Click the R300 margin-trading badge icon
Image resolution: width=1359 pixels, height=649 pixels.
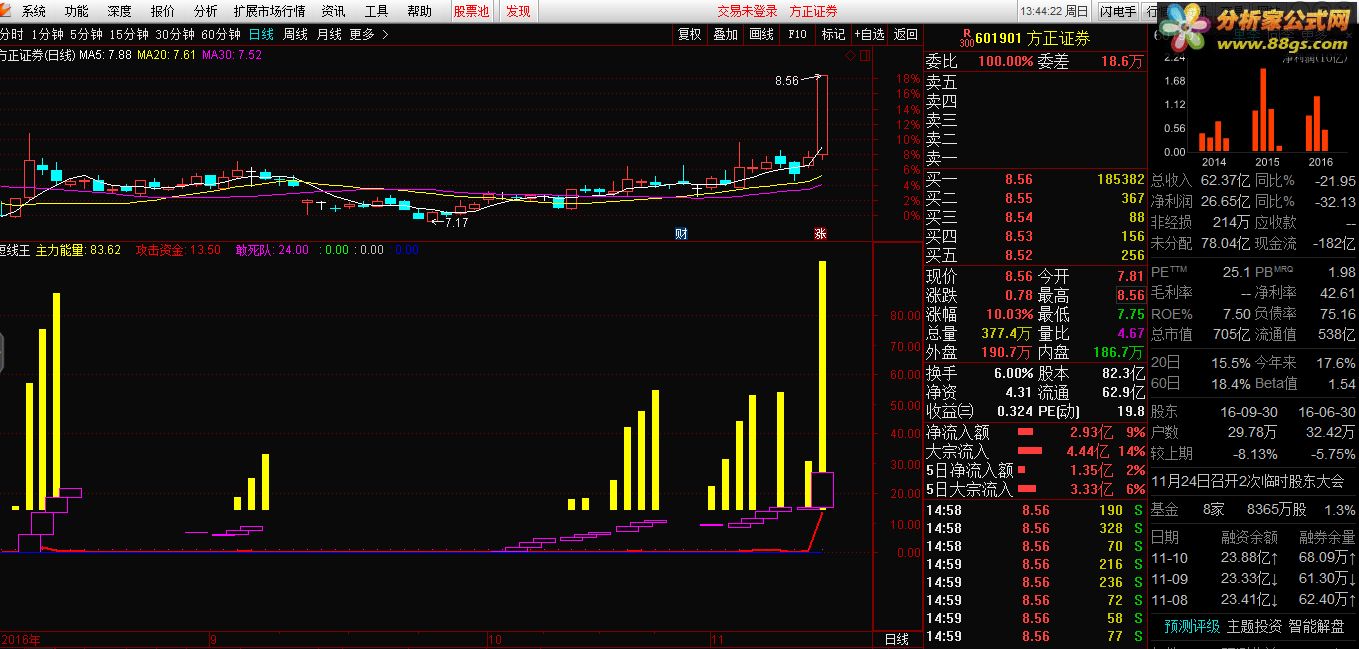965,39
